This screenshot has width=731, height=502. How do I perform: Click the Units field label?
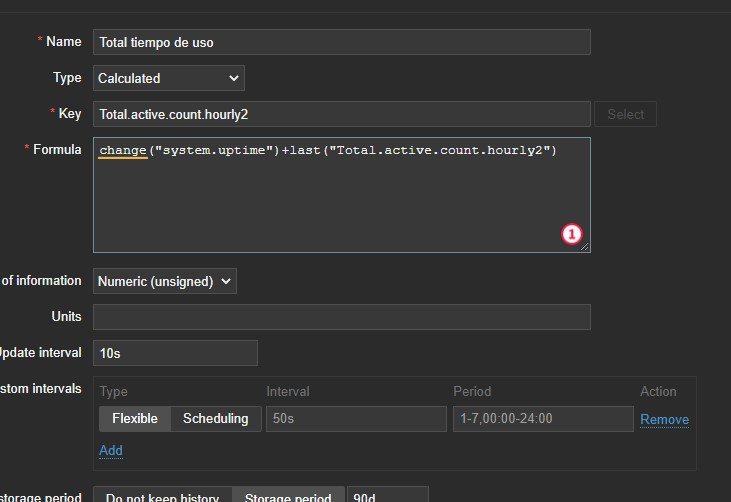coord(66,316)
